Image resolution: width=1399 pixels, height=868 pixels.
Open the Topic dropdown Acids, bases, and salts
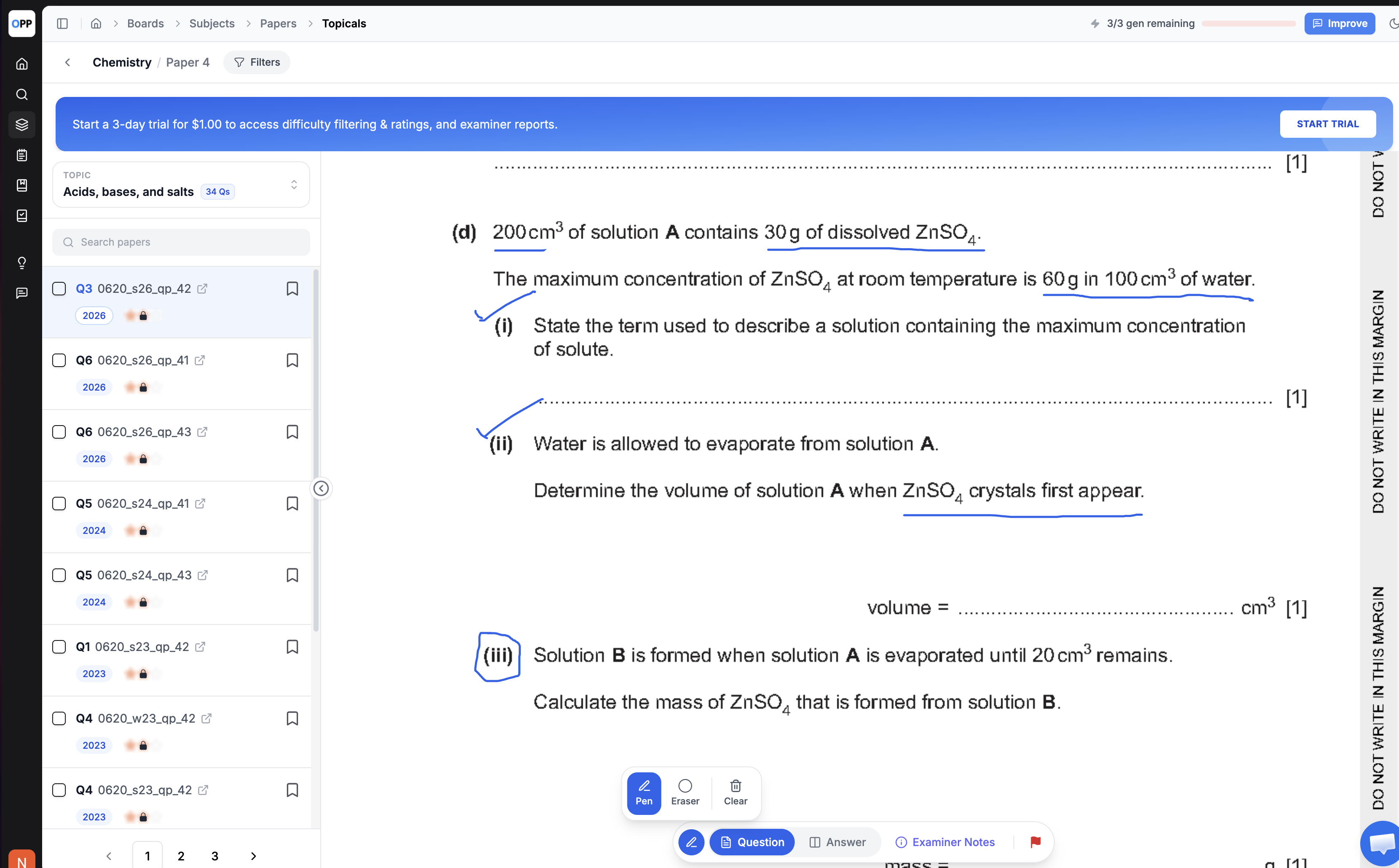point(181,184)
